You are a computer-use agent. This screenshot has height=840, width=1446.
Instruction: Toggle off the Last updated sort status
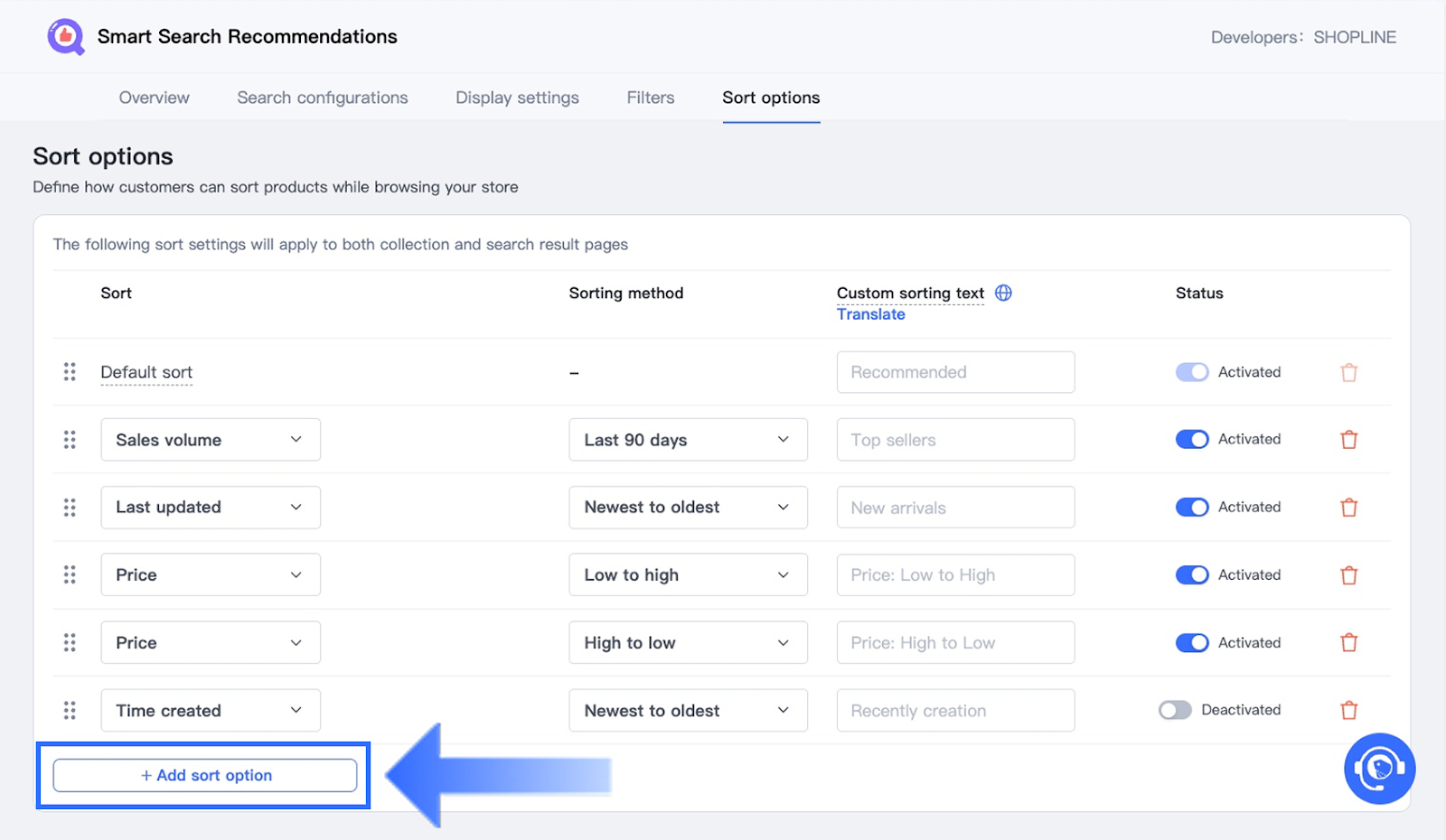[x=1191, y=507]
